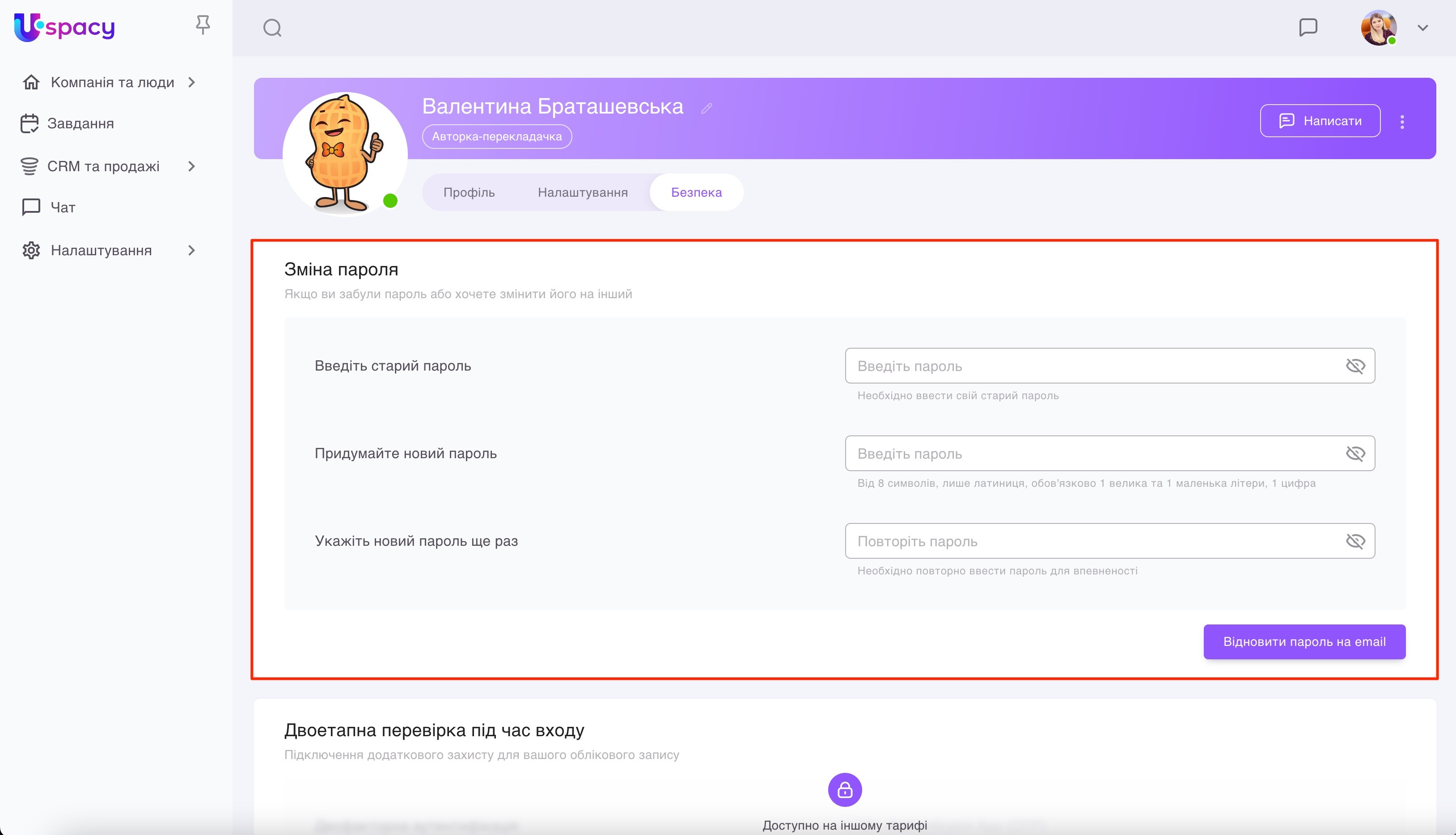Open the search magnifier icon
Screen dimensions: 1456x835
272,28
